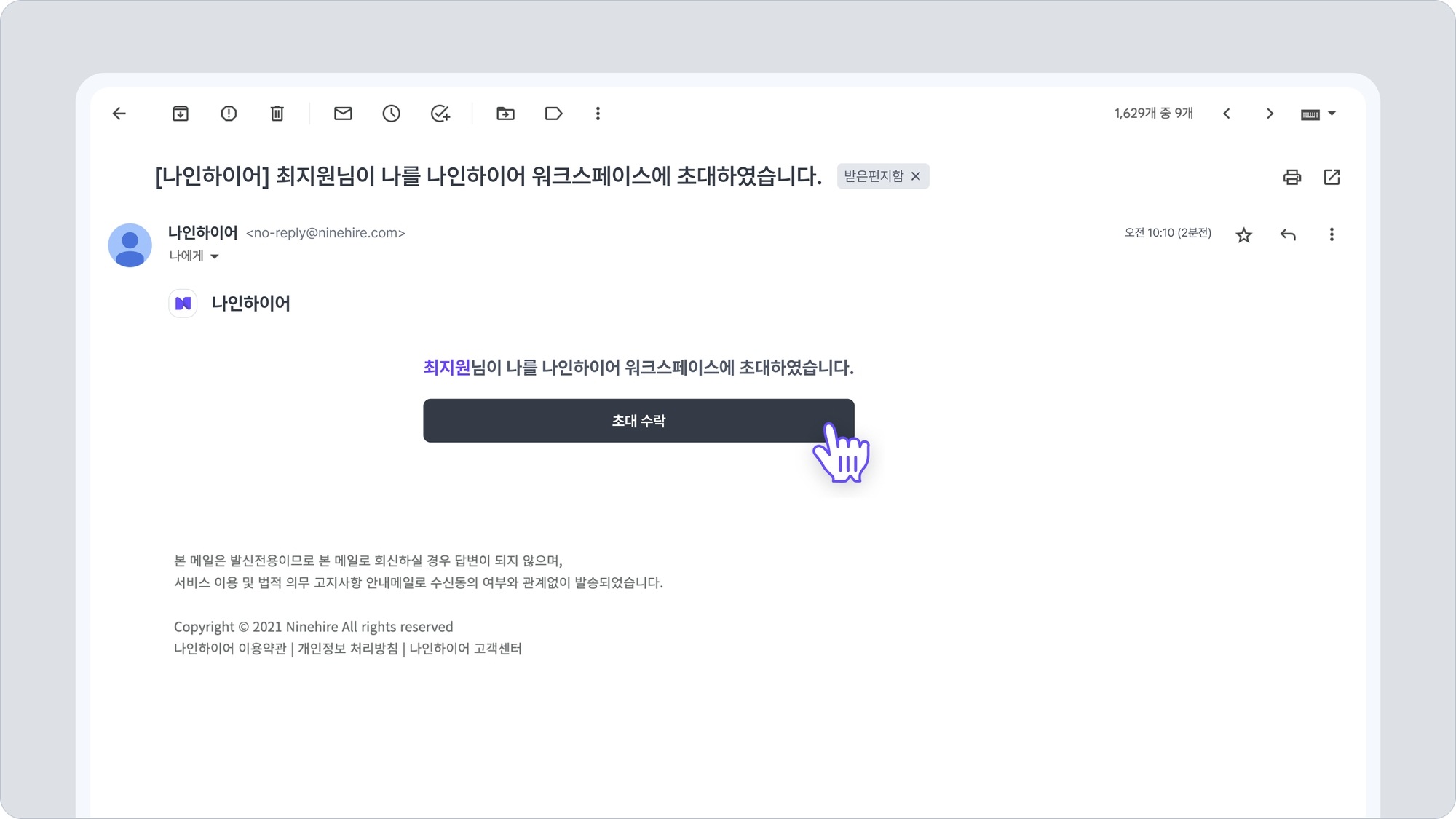Go to older email arrow
The height and width of the screenshot is (819, 1456).
[x=1270, y=114]
